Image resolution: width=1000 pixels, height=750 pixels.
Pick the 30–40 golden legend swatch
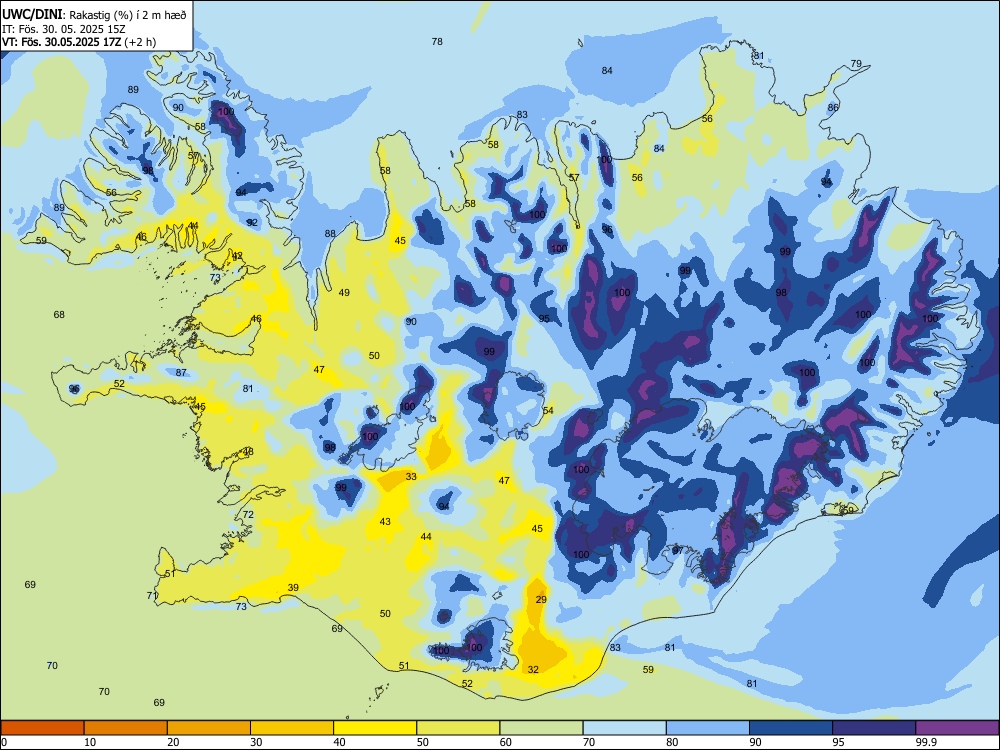[292, 728]
